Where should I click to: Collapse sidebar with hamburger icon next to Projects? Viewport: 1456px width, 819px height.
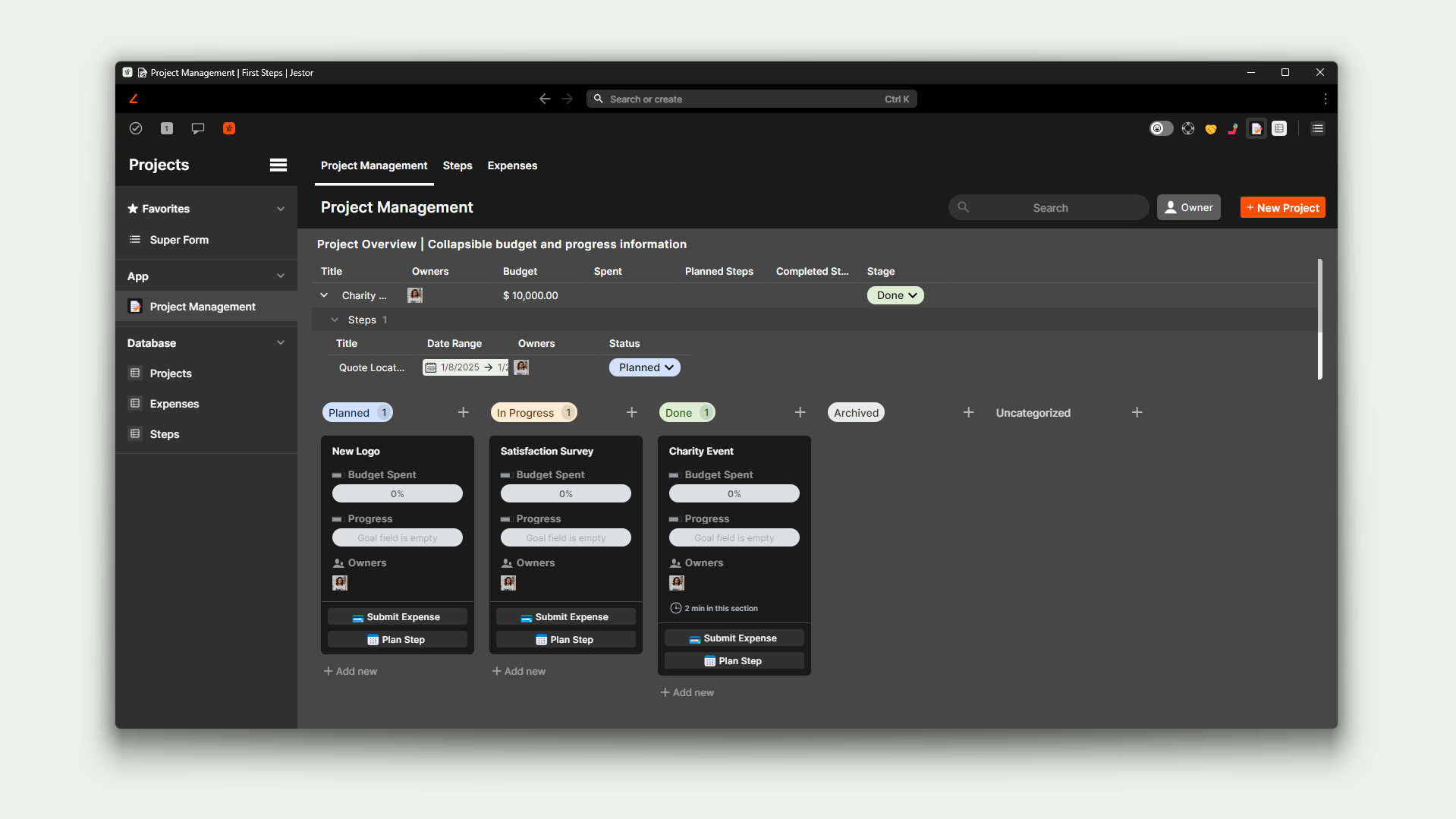(278, 165)
